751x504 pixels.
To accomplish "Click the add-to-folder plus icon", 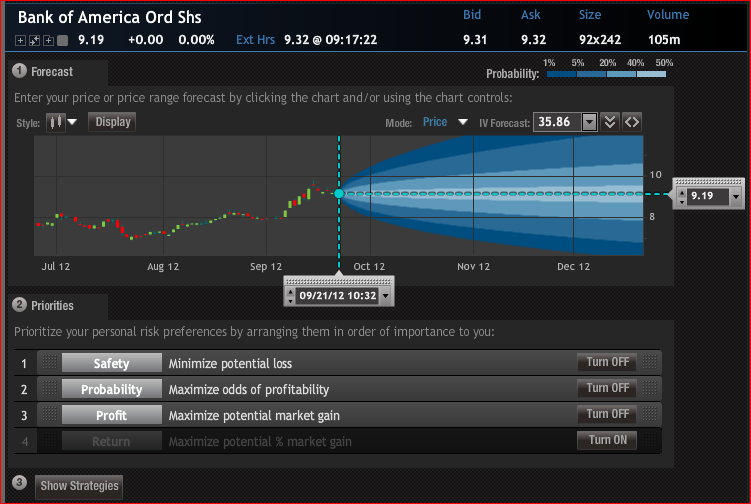I will tap(48, 41).
